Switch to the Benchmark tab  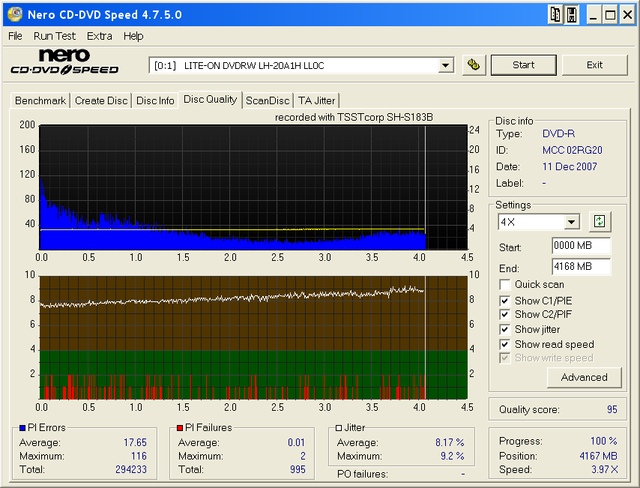(40, 100)
